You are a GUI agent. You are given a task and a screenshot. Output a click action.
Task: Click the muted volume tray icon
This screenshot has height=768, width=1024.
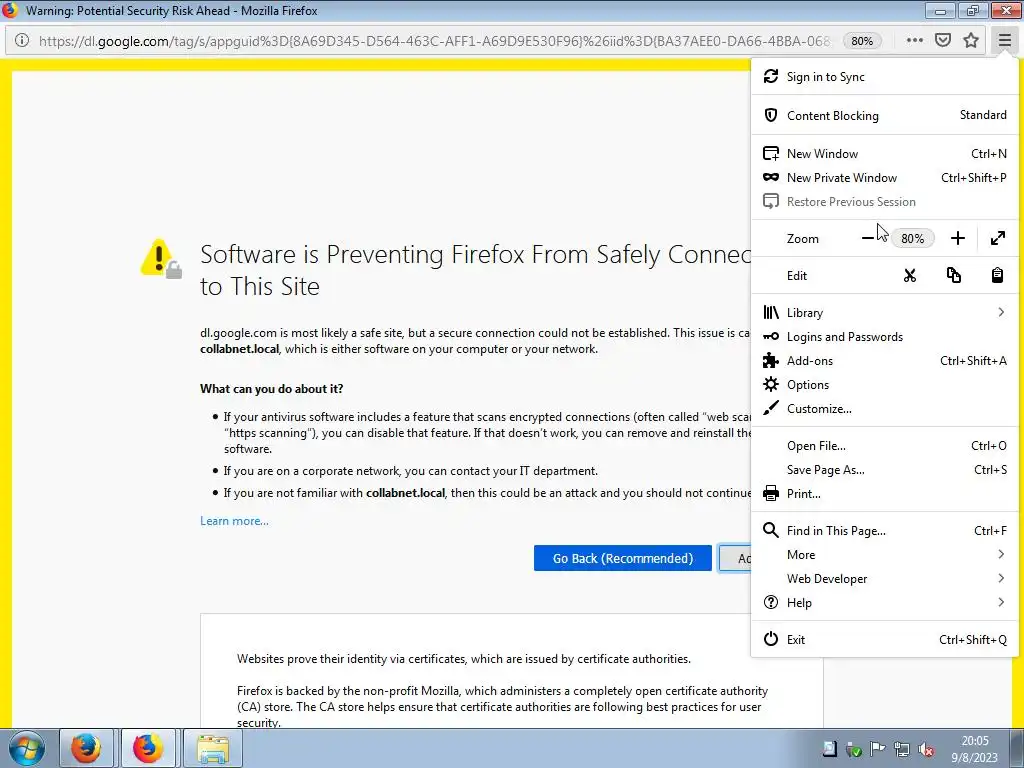[x=925, y=750]
